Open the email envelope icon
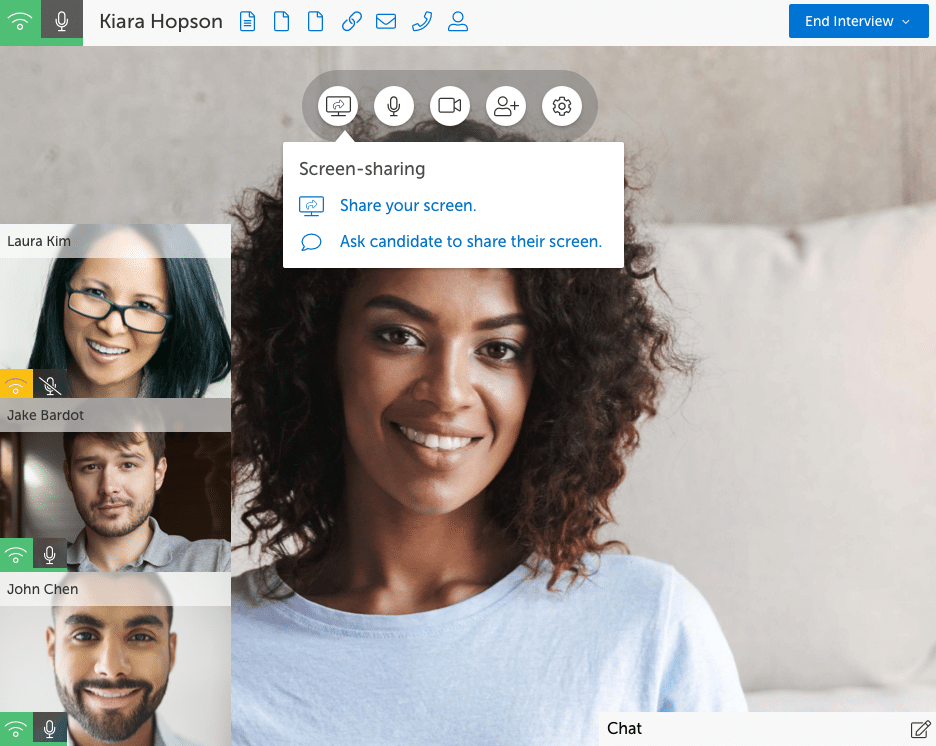This screenshot has width=936, height=746. [x=386, y=21]
